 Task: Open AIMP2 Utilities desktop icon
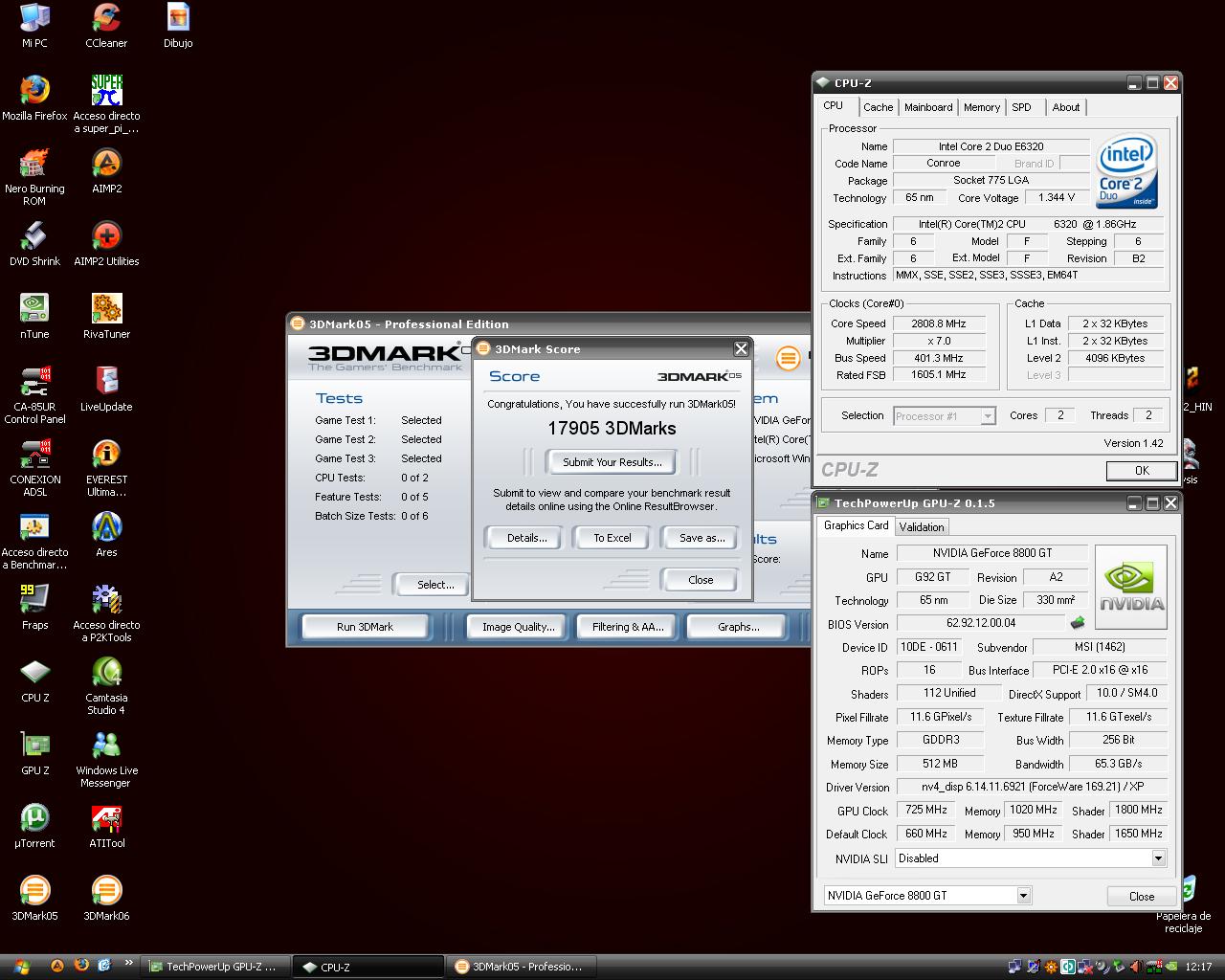pyautogui.click(x=106, y=243)
